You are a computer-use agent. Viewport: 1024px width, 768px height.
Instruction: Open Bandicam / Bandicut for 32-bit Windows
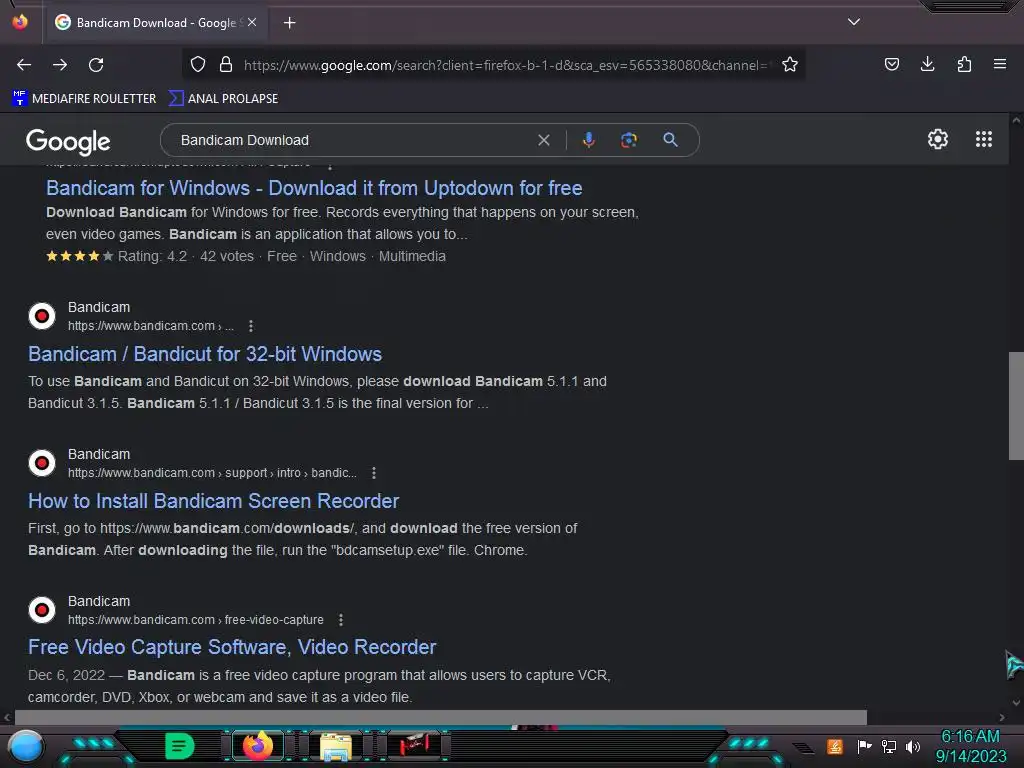coord(205,354)
